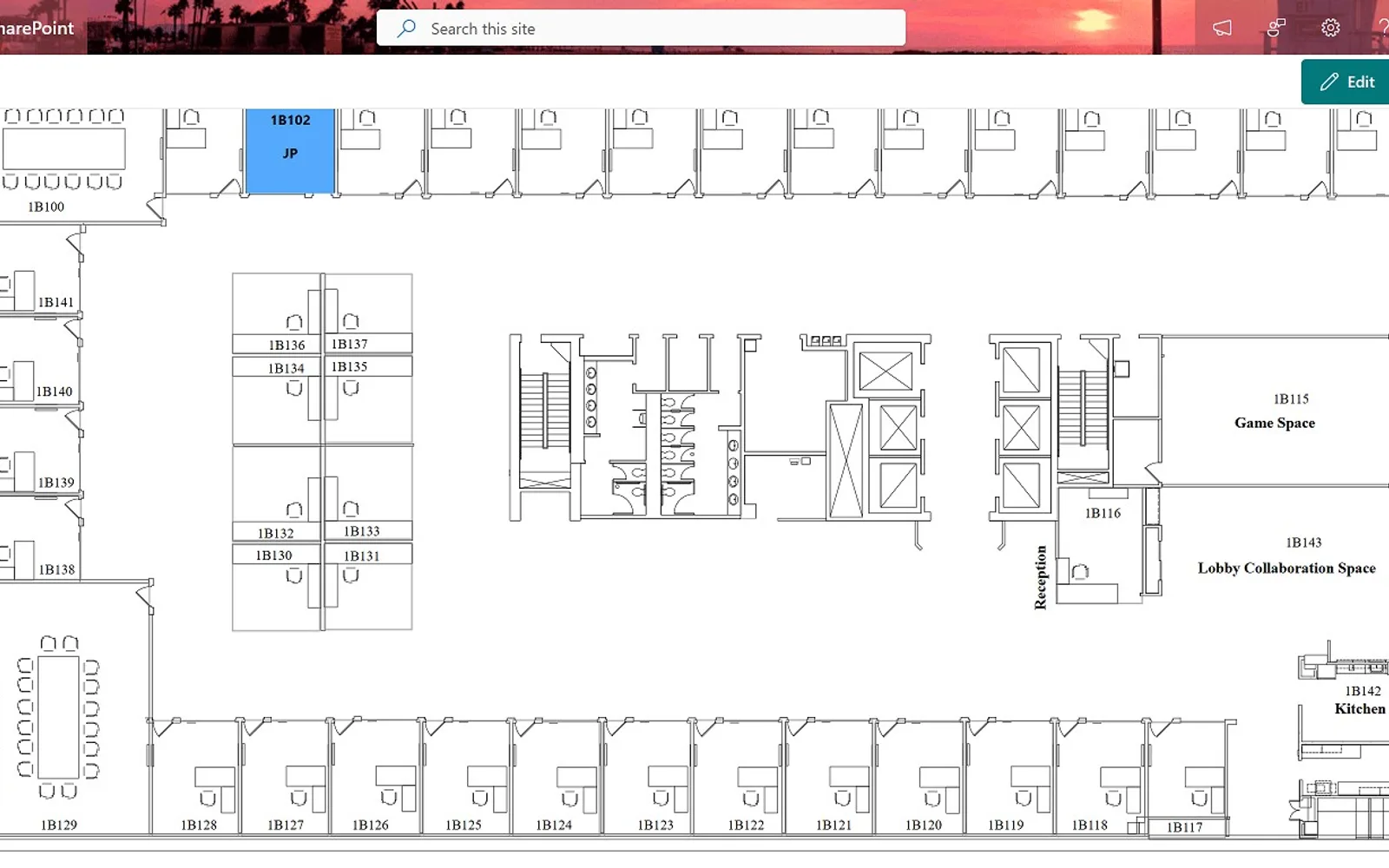Focus the 'Search this site' field
Image resolution: width=1389 pixels, height=868 pixels.
(641, 29)
